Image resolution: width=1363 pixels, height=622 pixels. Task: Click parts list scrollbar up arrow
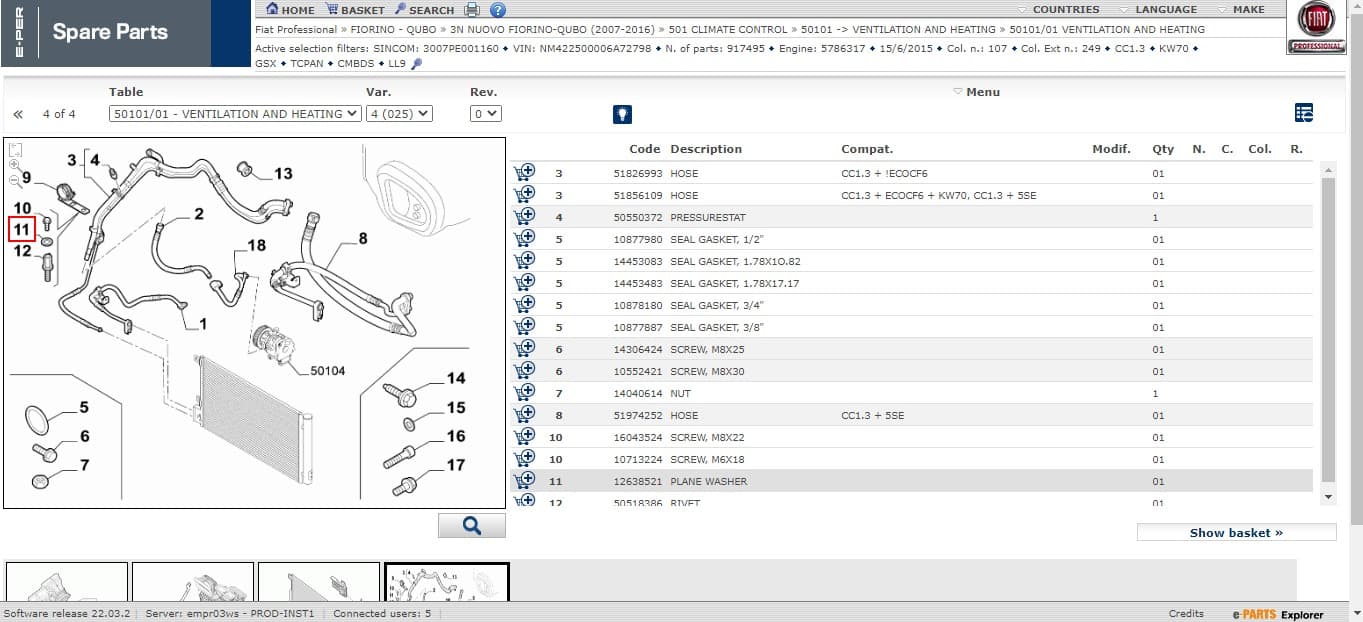coord(1328,171)
